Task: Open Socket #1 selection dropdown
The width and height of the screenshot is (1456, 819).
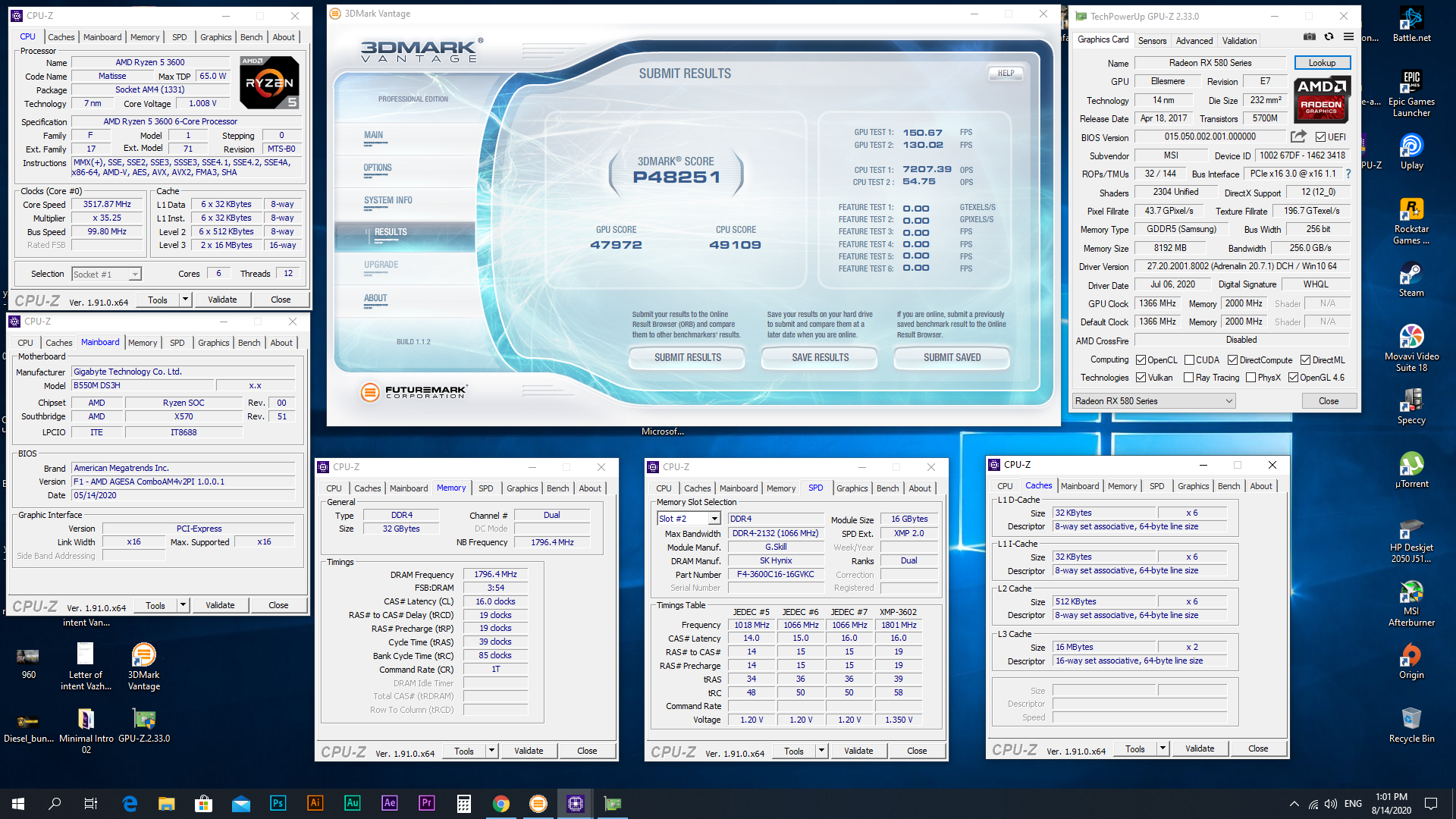Action: click(x=106, y=275)
